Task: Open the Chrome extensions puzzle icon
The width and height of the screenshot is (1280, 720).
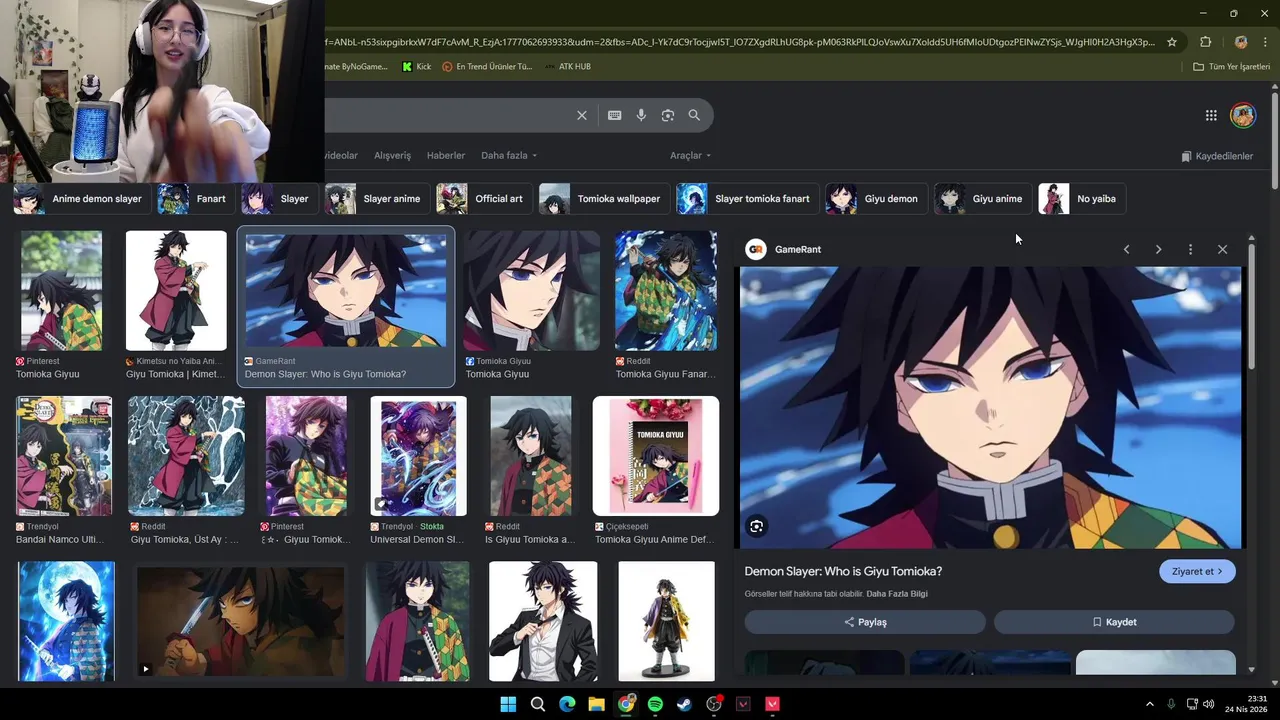Action: click(x=1205, y=42)
